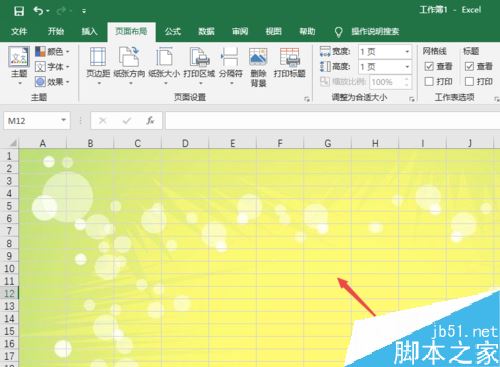
Task: Open the 颜色 theme colors dropdown
Action: coord(52,52)
